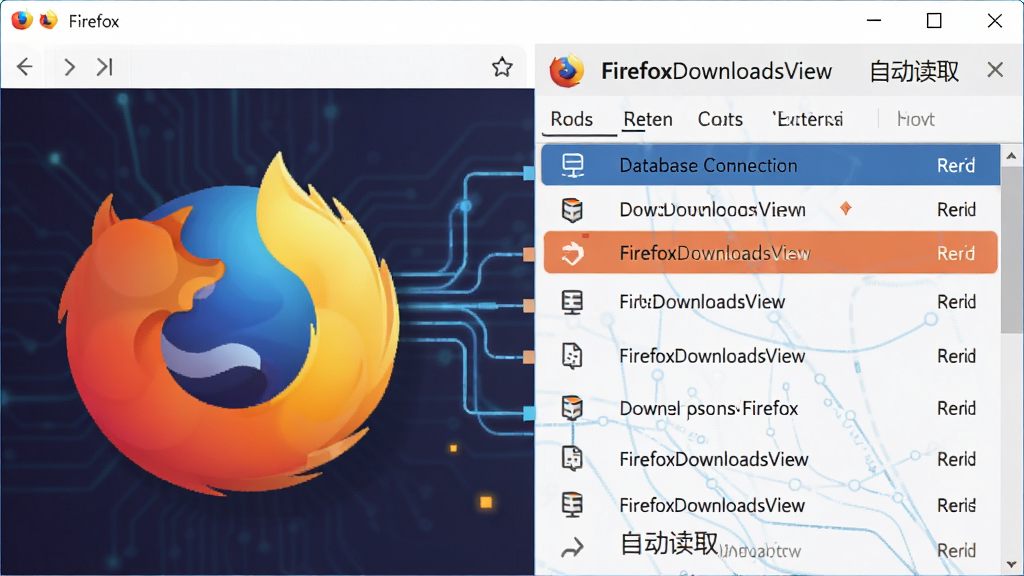The width and height of the screenshot is (1024, 576).
Task: Click the 自动读取 button in panel header
Action: point(914,71)
